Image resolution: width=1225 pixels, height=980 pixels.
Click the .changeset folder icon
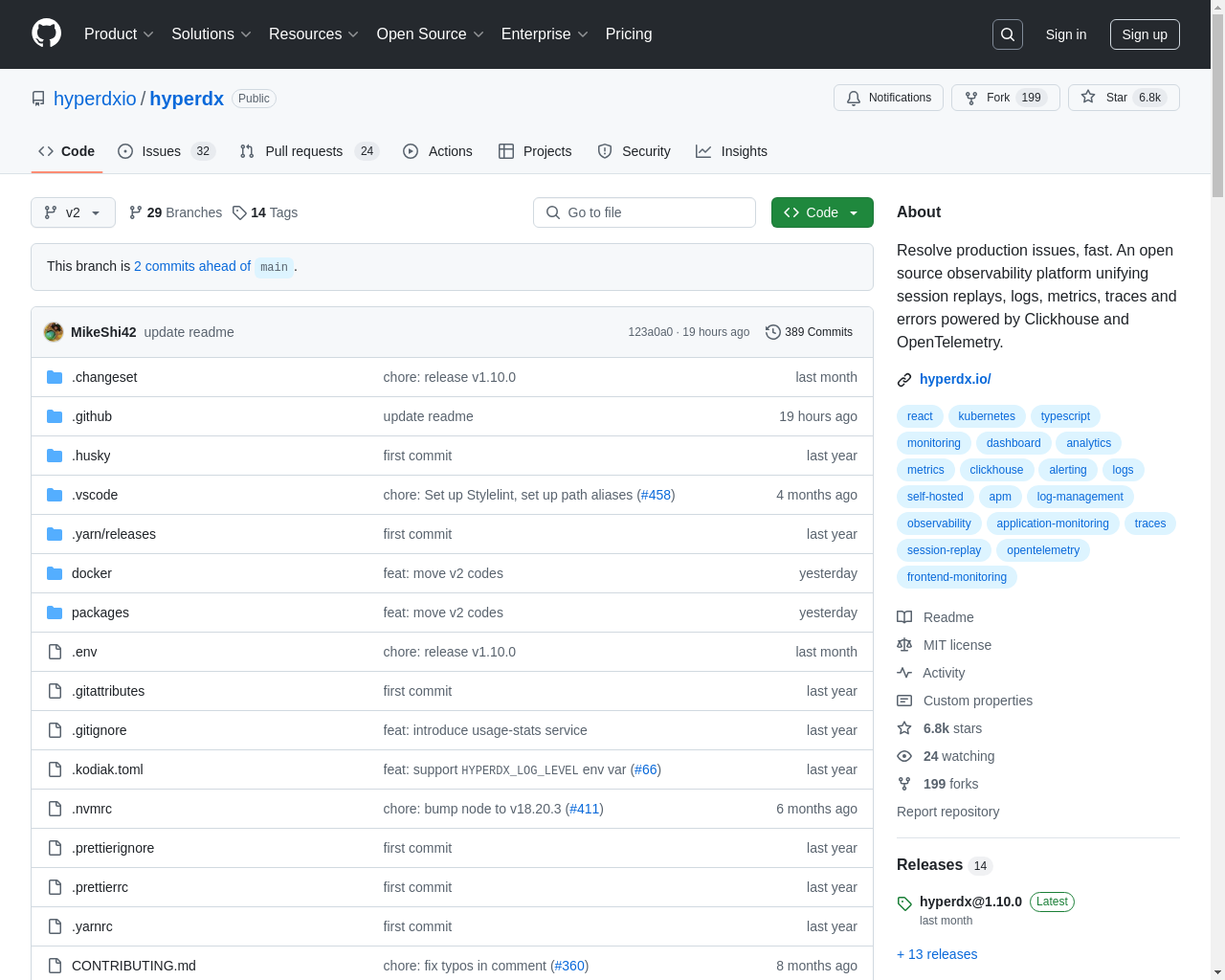pos(55,377)
